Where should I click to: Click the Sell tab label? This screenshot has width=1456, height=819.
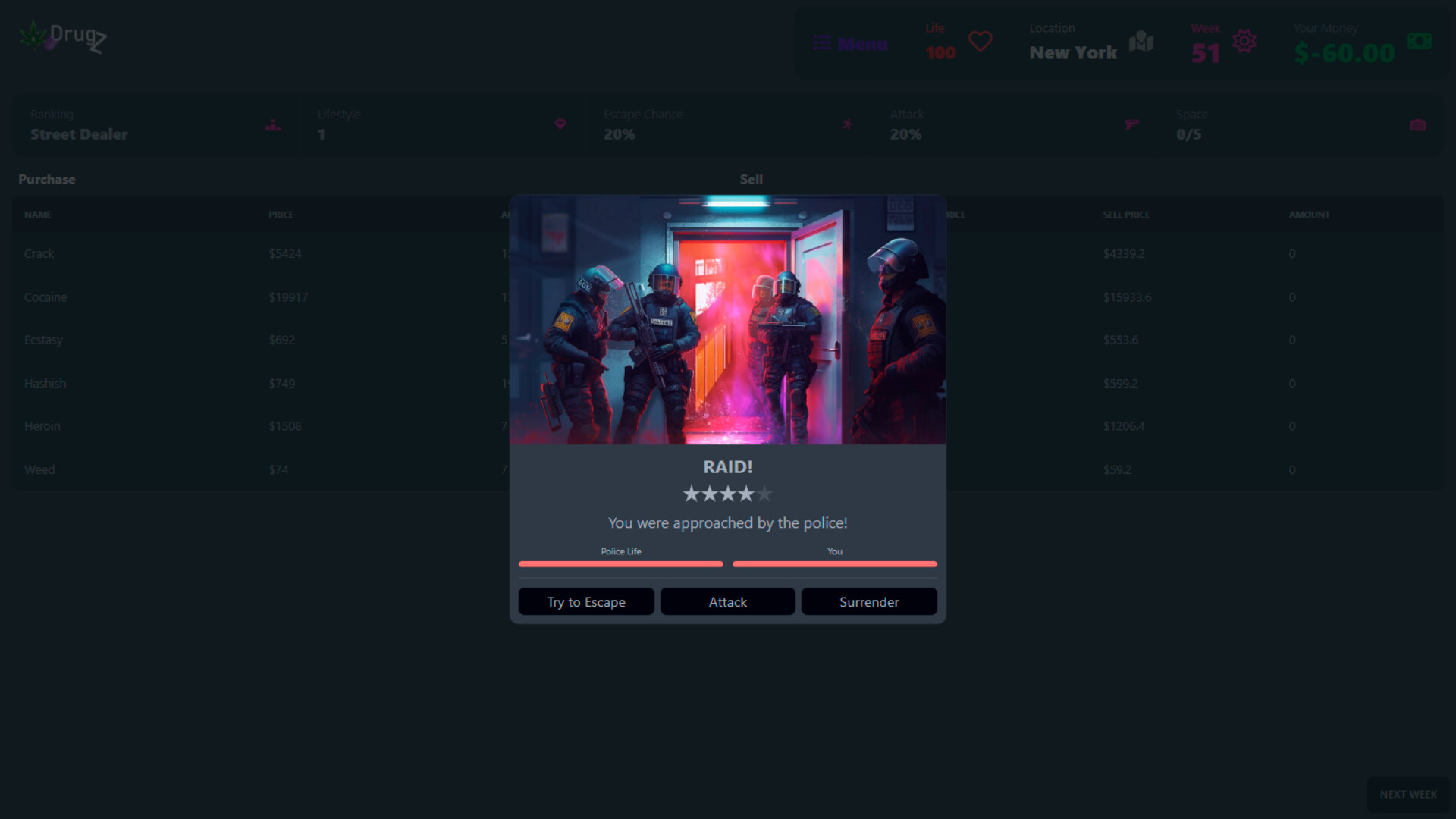click(x=751, y=179)
